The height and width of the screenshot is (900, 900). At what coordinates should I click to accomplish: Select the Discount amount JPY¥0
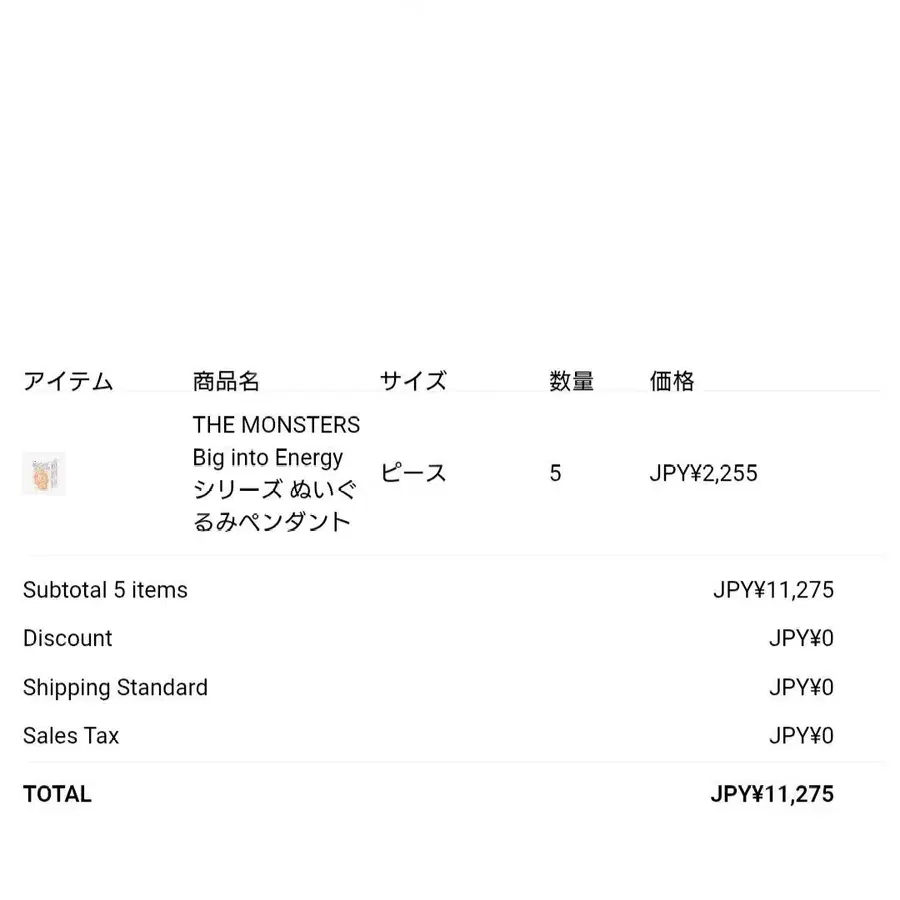pyautogui.click(x=801, y=638)
